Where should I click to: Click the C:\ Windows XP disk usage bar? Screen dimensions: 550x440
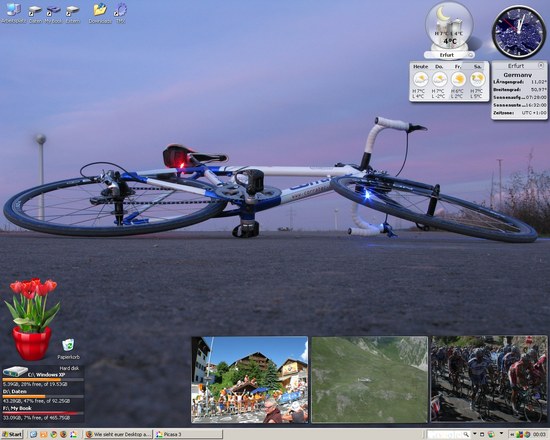point(43,380)
